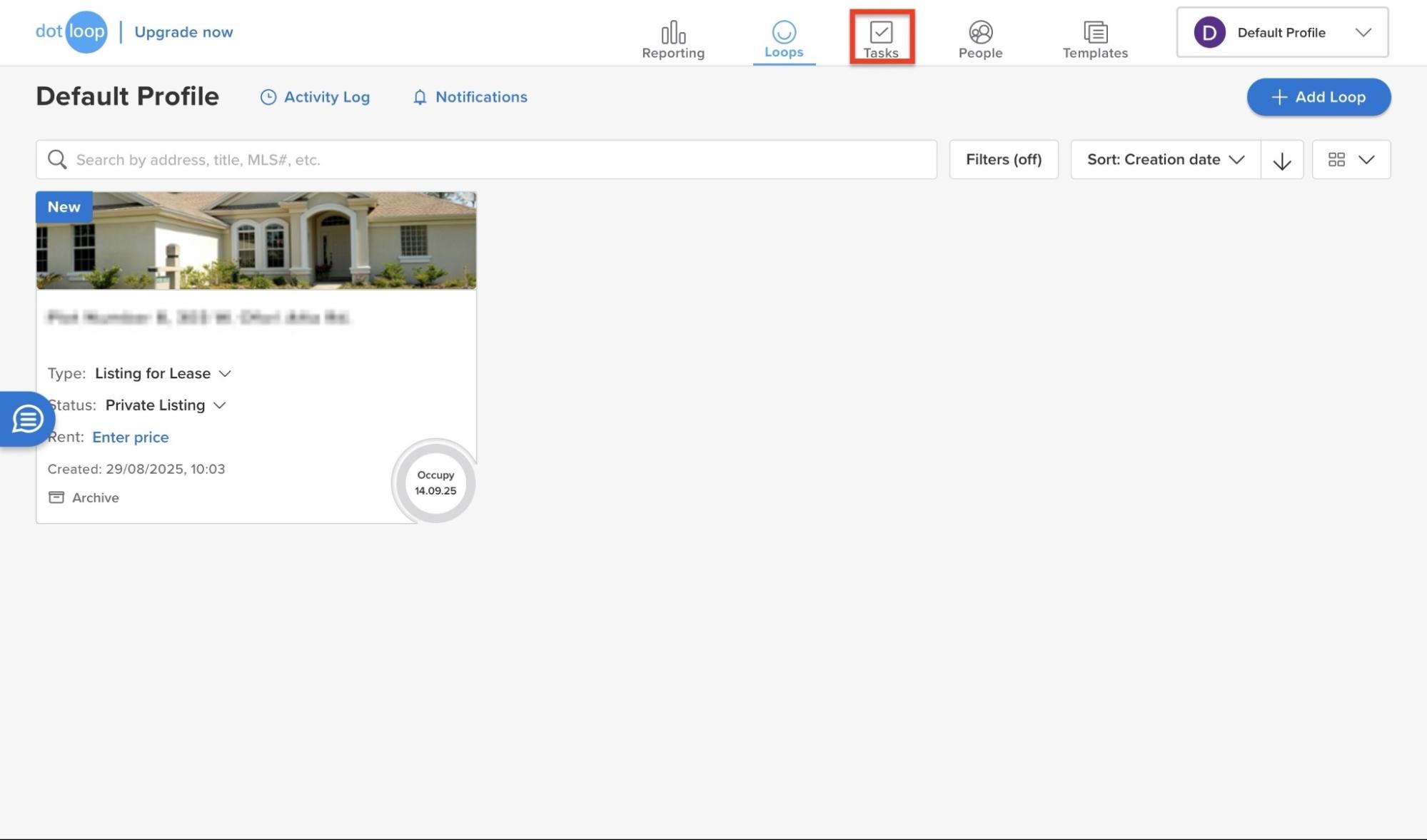This screenshot has width=1427, height=840.
Task: Open the chat bubble widget
Action: (x=26, y=419)
